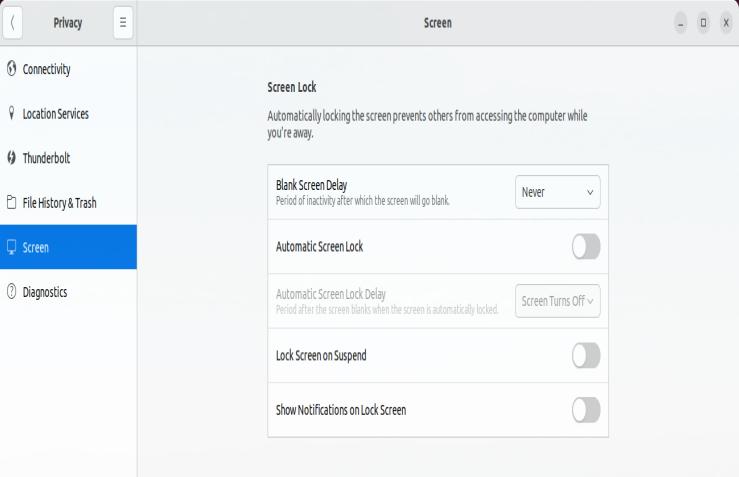This screenshot has height=477, width=739.
Task: Click the File History & Trash icon
Action: 12,203
